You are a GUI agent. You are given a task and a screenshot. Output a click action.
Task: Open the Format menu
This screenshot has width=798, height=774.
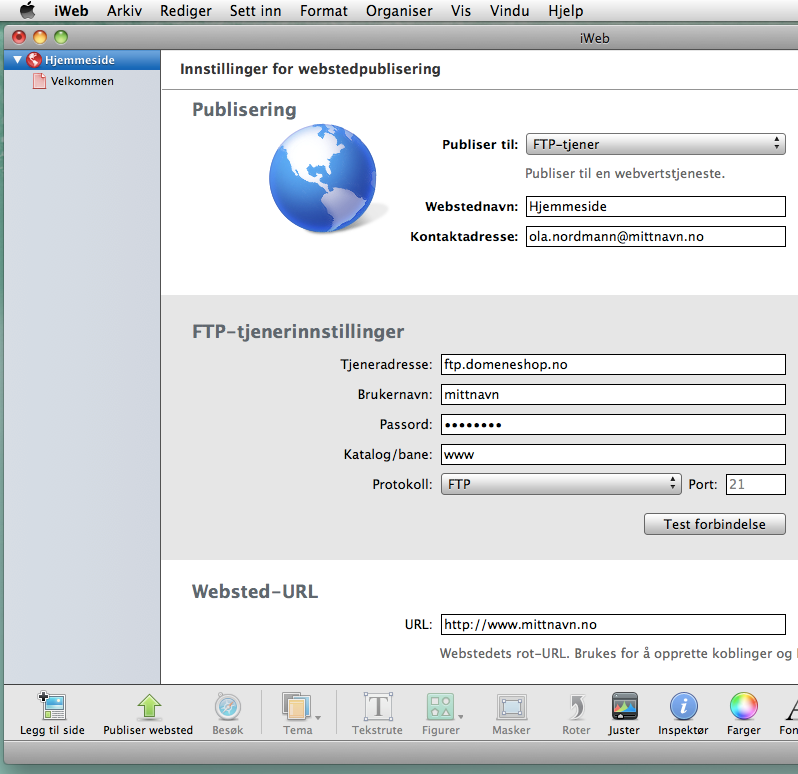tap(324, 11)
